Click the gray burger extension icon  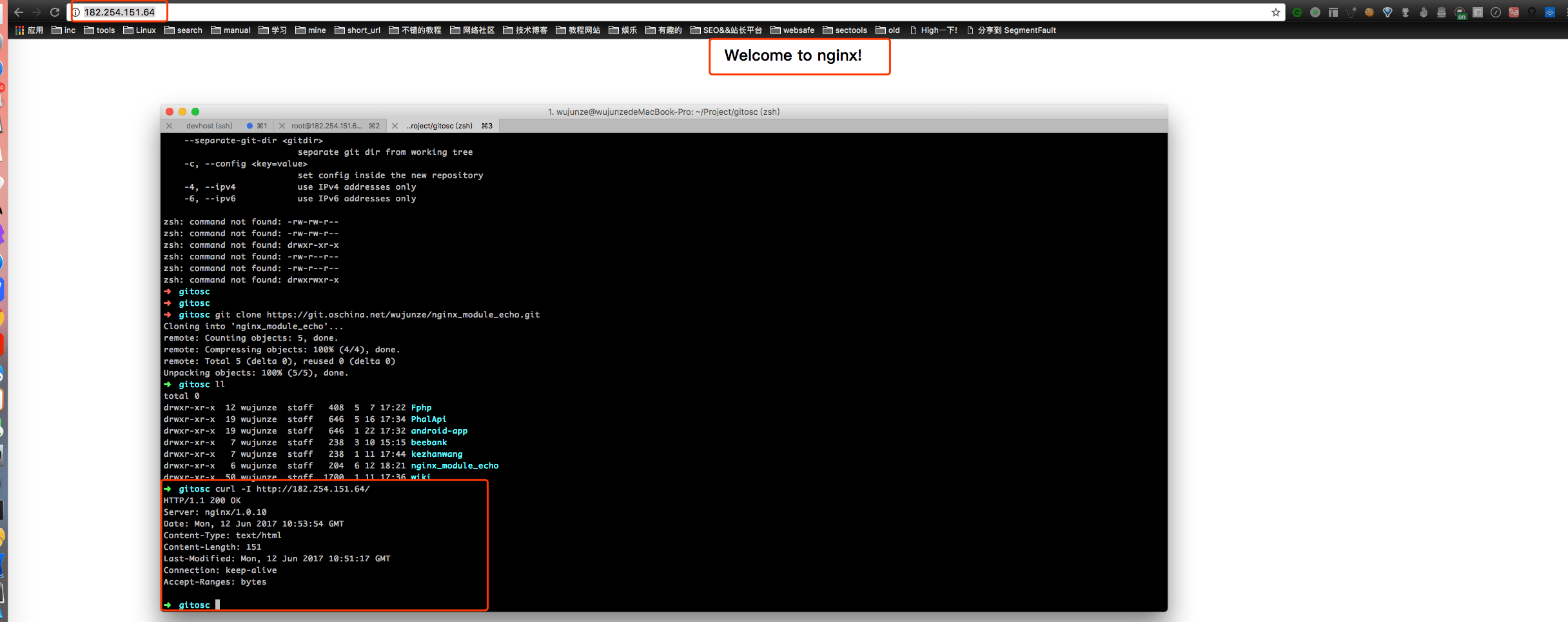point(1442,12)
